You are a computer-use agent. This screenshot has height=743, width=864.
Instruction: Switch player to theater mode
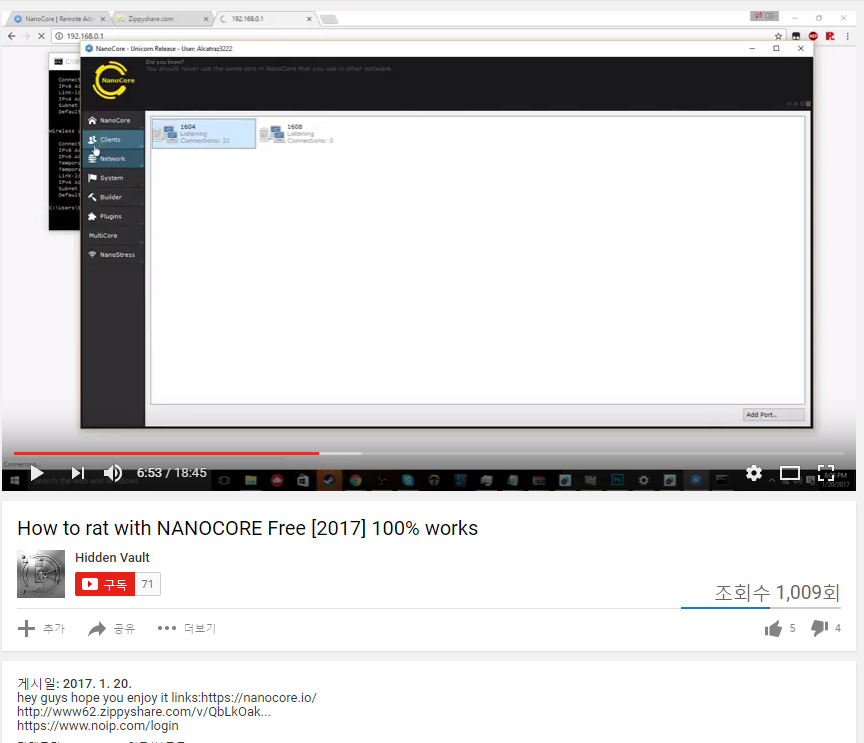coord(790,473)
